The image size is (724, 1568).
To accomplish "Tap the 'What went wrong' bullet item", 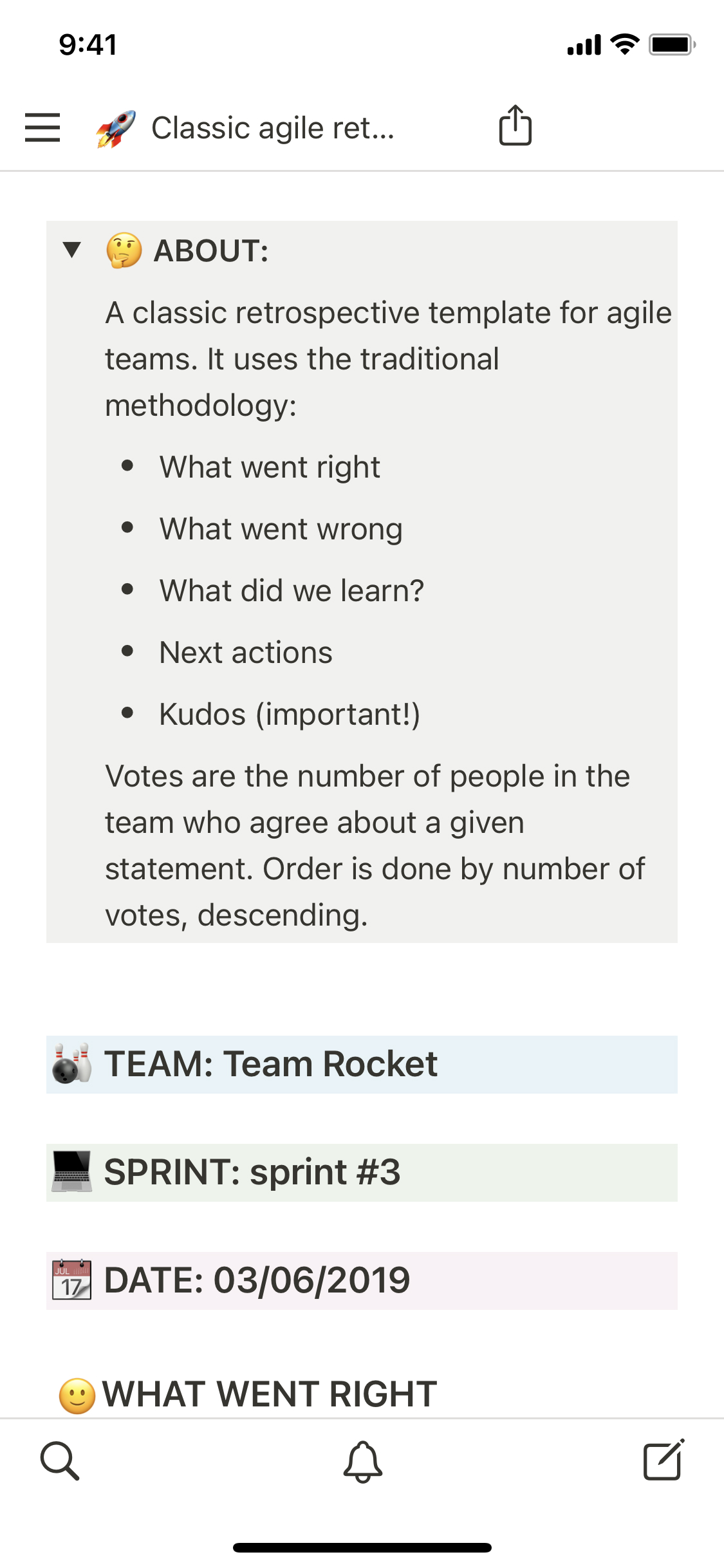I will tap(281, 529).
